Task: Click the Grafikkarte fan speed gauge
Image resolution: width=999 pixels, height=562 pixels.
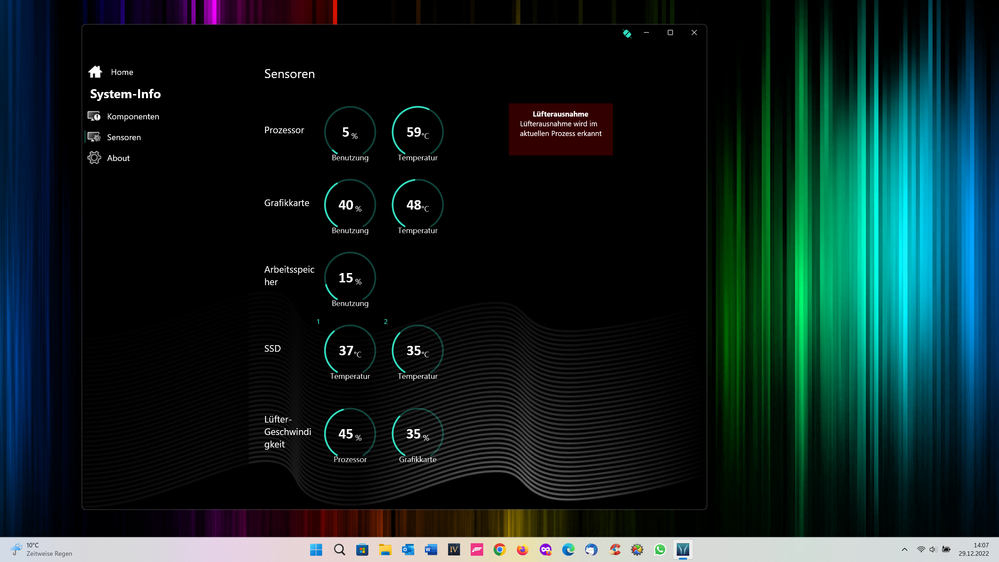Action: tap(417, 434)
